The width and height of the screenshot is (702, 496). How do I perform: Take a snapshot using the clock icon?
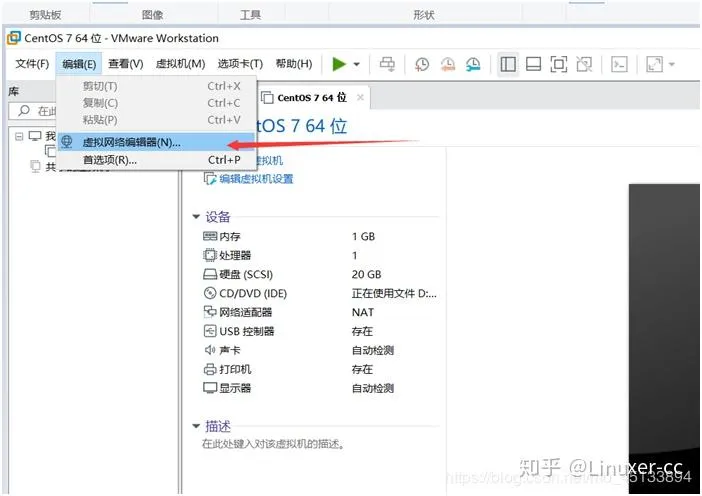[x=422, y=64]
